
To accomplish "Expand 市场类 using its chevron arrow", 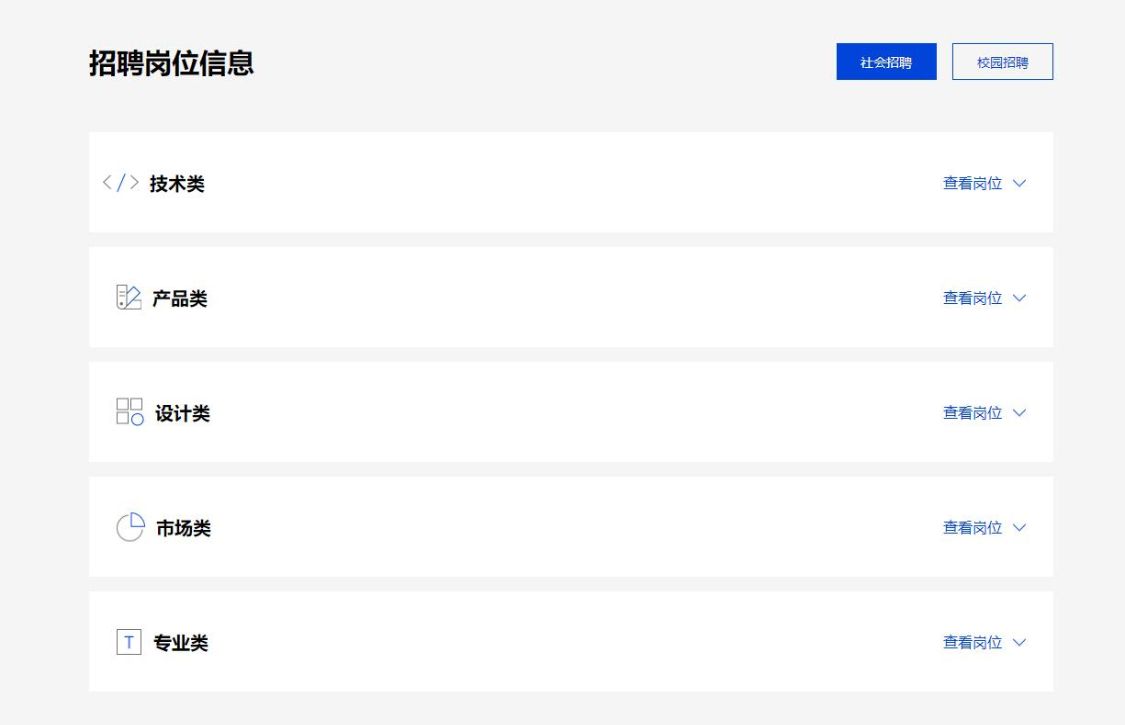I will tap(1019, 528).
